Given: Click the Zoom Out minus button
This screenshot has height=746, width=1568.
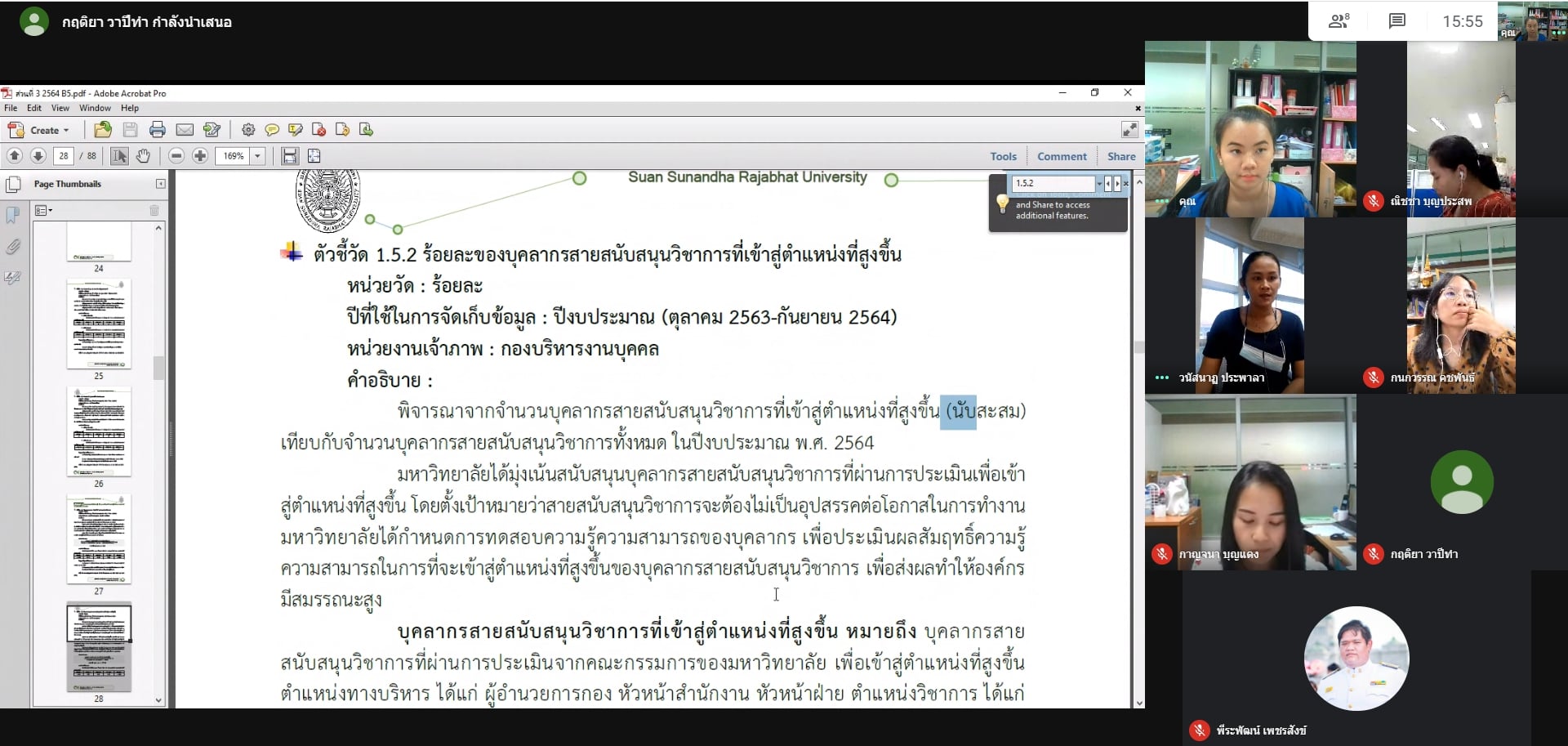Looking at the screenshot, I should [176, 156].
